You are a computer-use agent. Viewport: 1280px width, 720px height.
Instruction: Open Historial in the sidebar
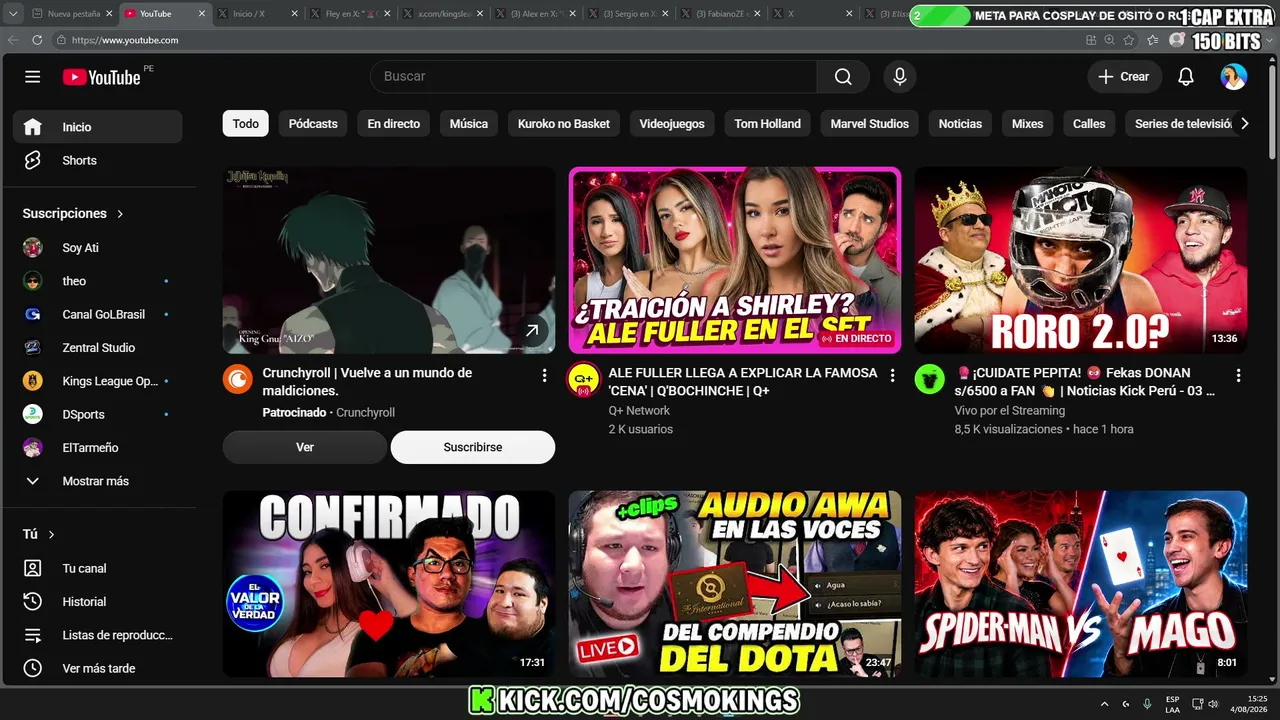[98, 601]
